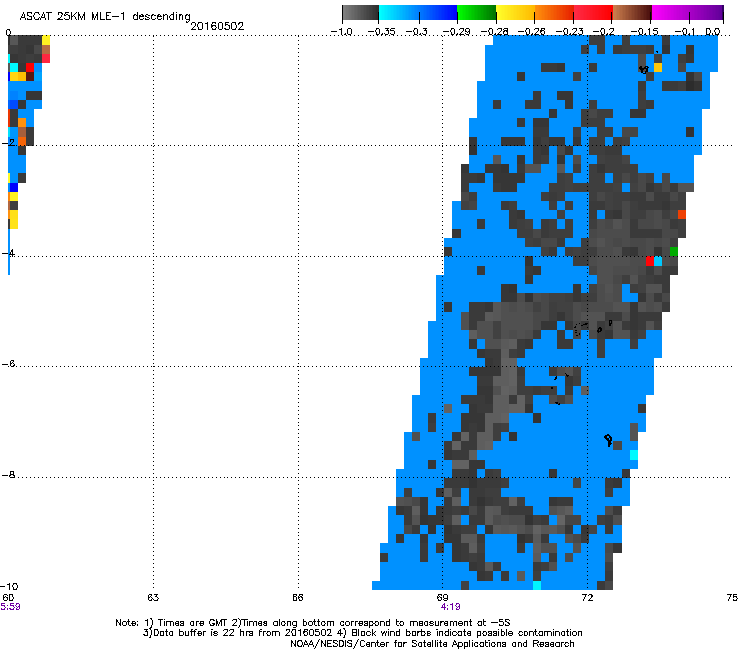Viewport: 740px width, 650px height.
Task: Click the "-0.26" color bar label
Action: [532, 32]
